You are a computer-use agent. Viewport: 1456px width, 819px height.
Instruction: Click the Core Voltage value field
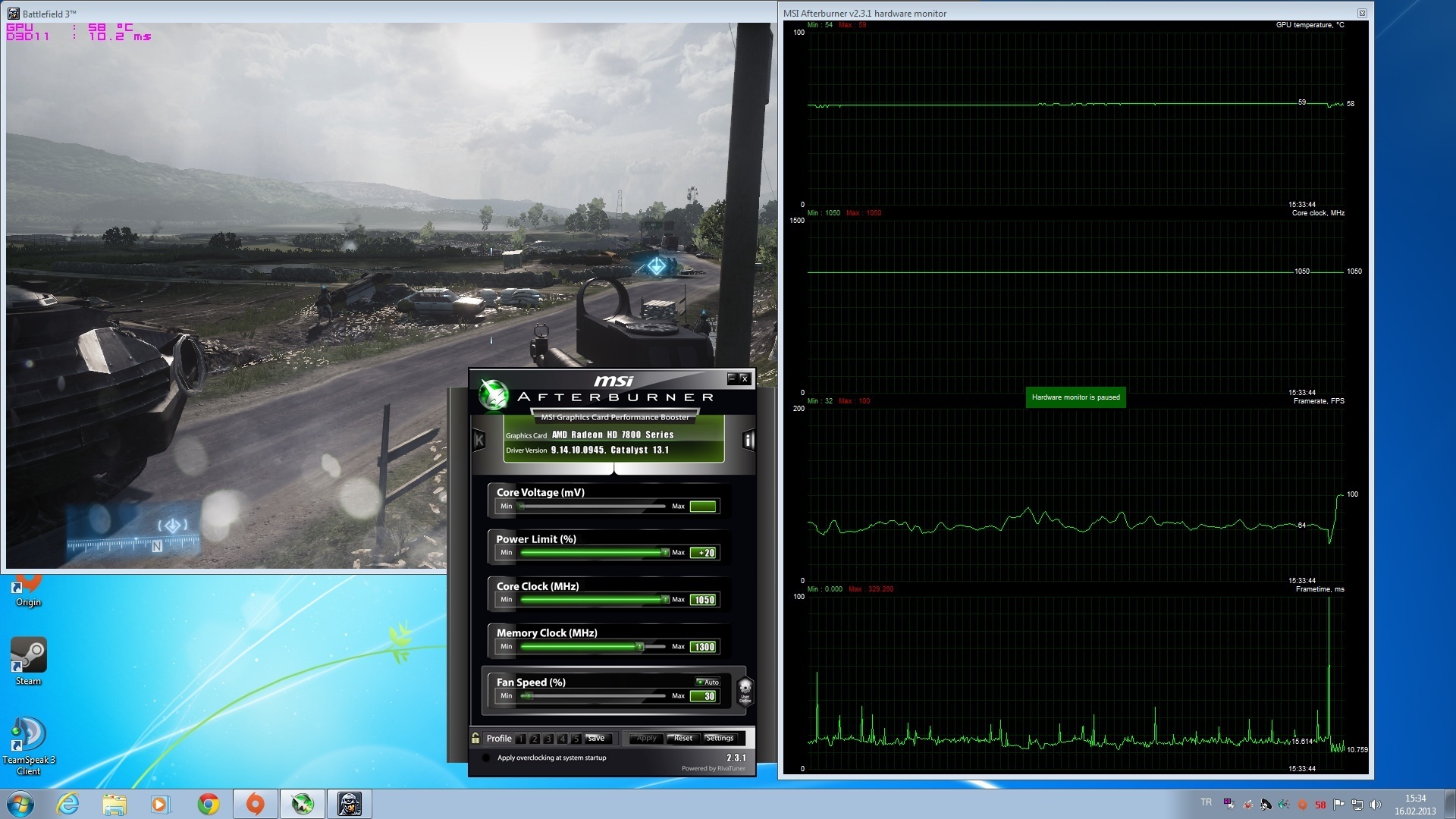pyautogui.click(x=703, y=506)
